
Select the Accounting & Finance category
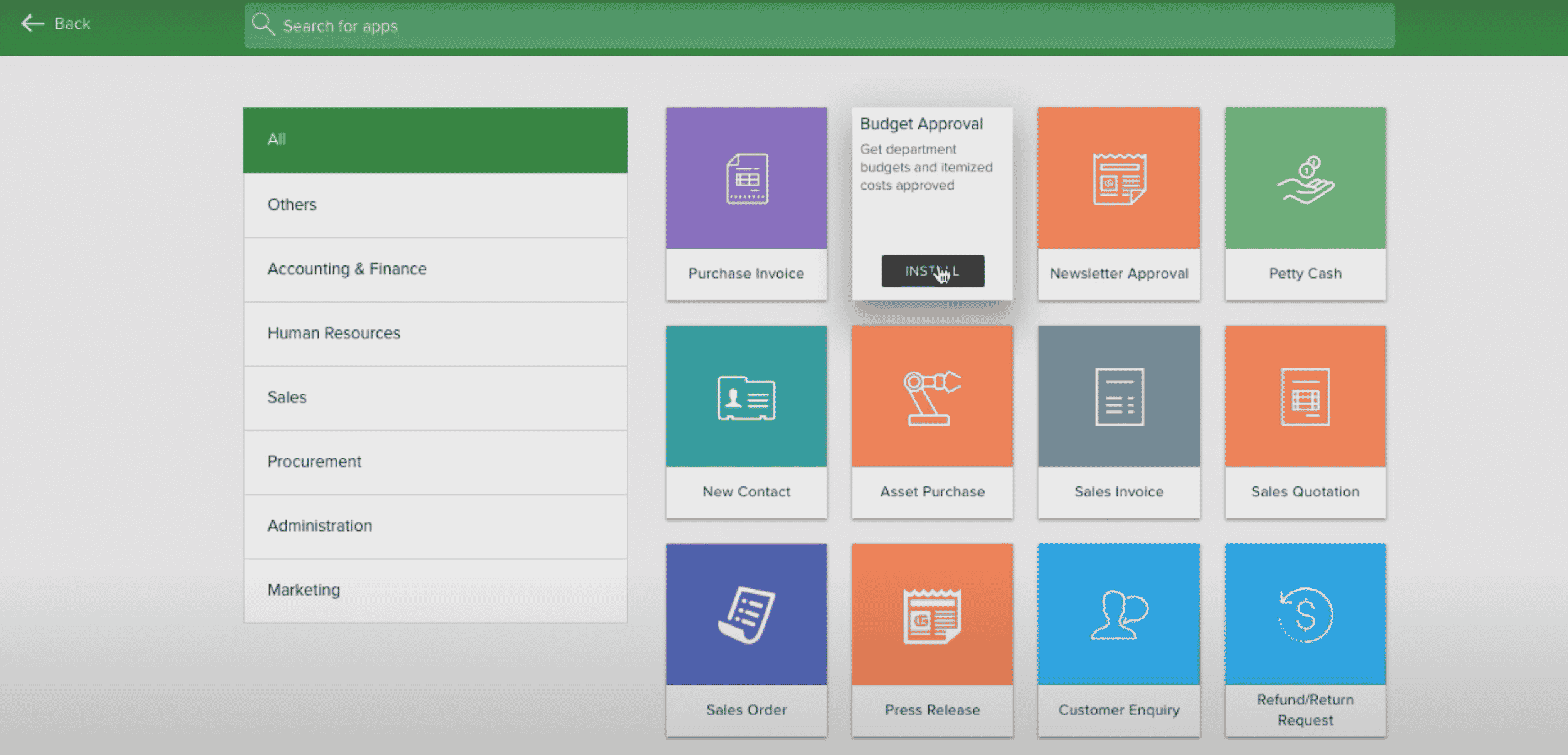click(435, 269)
